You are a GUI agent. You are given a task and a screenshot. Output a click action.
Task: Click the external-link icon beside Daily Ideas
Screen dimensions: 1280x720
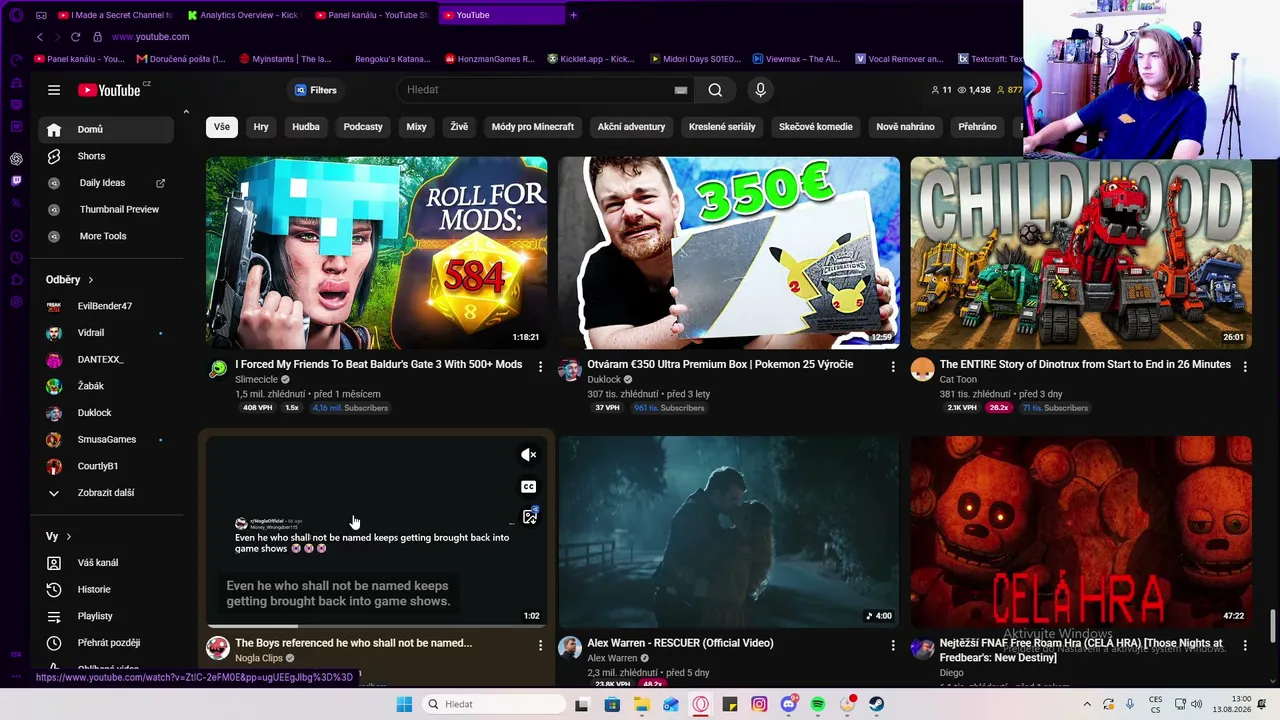coord(160,183)
